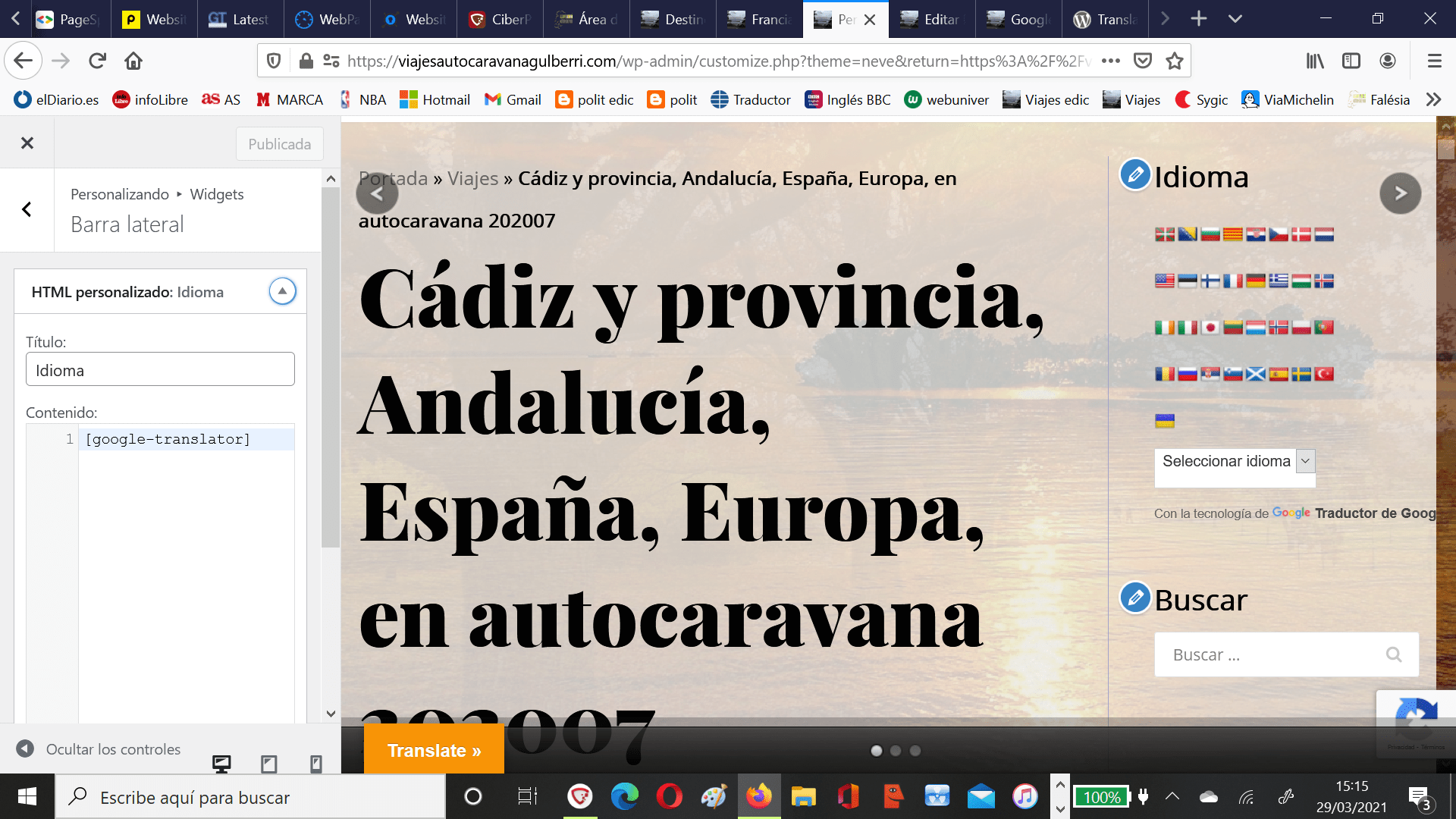The width and height of the screenshot is (1456, 819).
Task: Open the Portada breadcrumb link
Action: pos(393,178)
